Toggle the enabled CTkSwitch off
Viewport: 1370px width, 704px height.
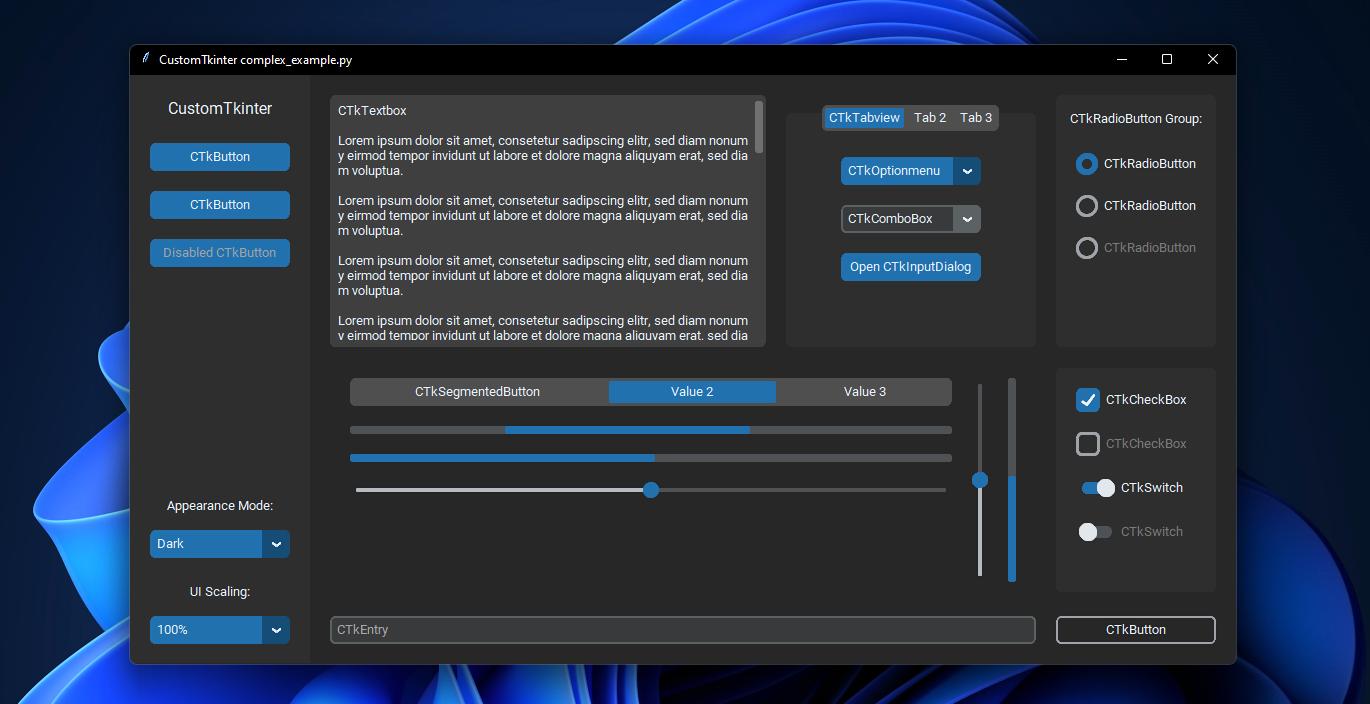[x=1097, y=488]
